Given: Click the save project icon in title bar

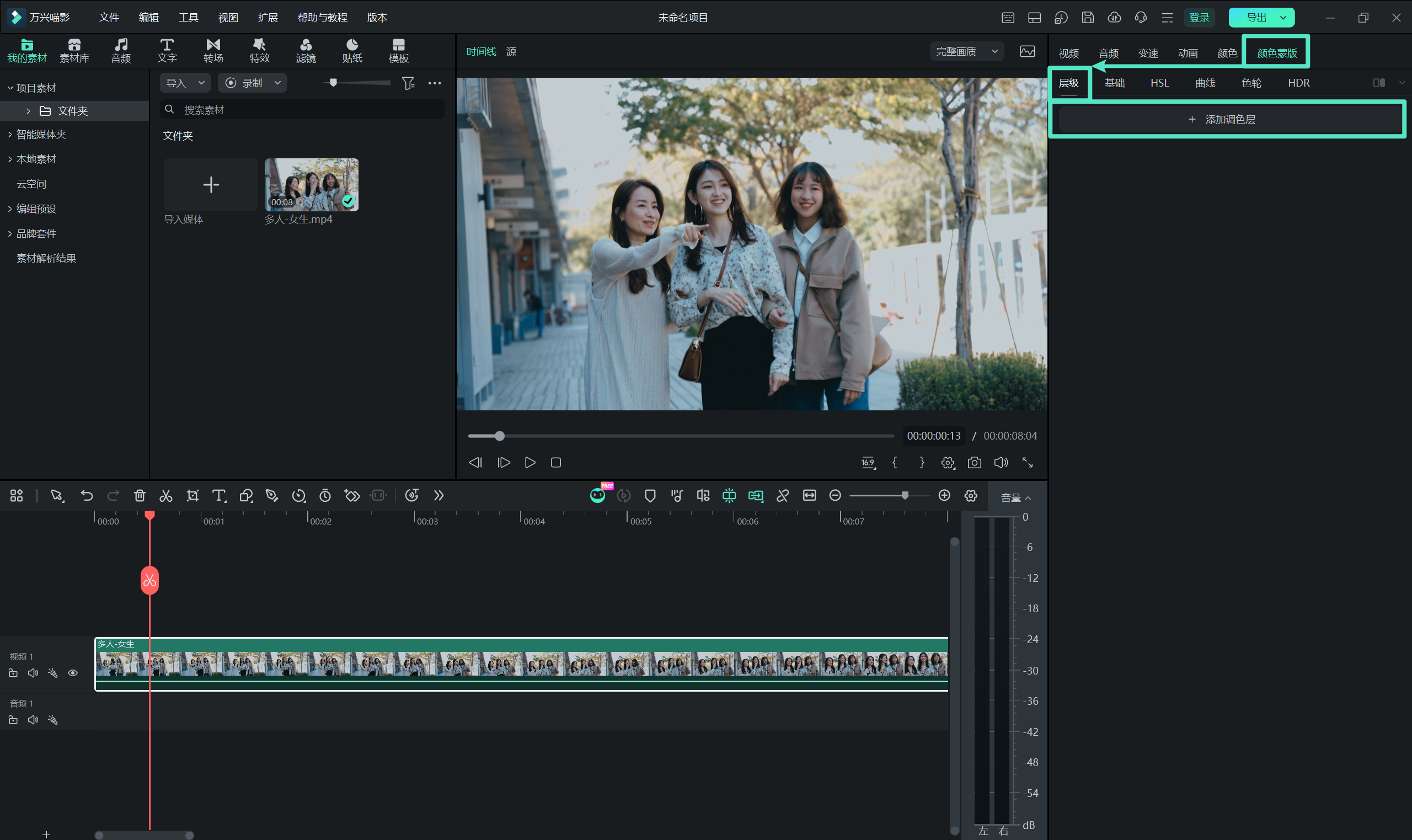Looking at the screenshot, I should click(x=1087, y=18).
